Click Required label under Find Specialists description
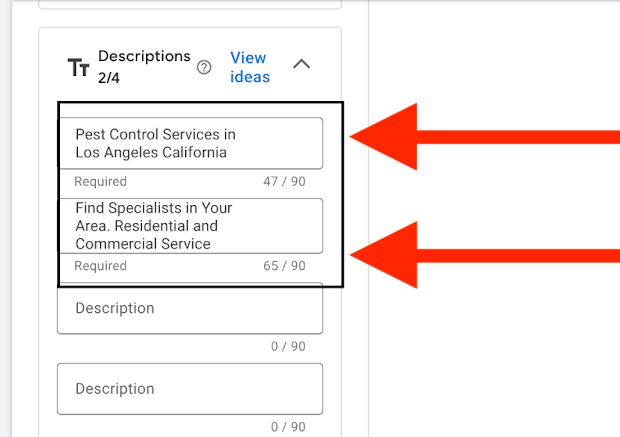 click(100, 266)
